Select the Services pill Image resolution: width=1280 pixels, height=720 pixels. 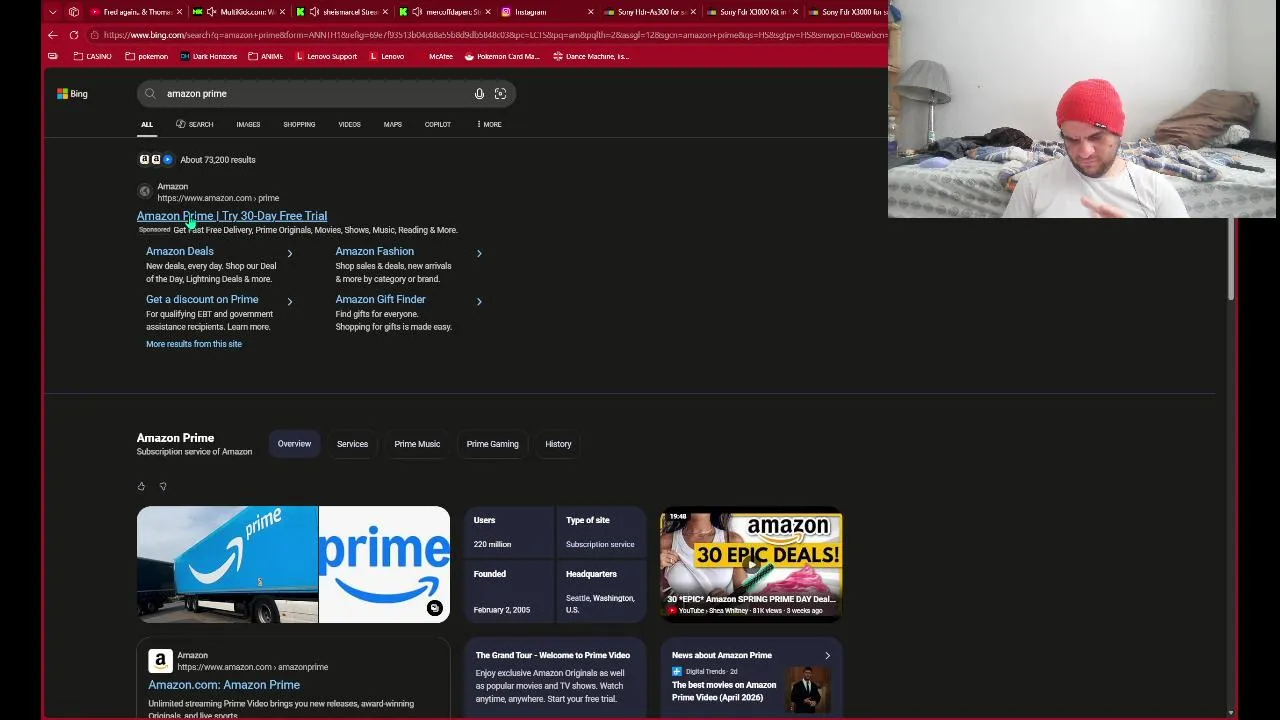[352, 444]
